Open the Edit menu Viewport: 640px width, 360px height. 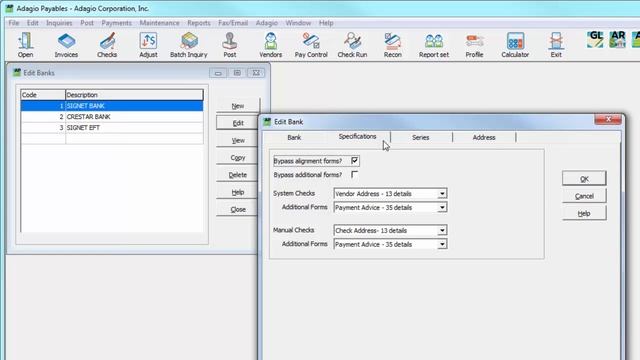point(33,23)
